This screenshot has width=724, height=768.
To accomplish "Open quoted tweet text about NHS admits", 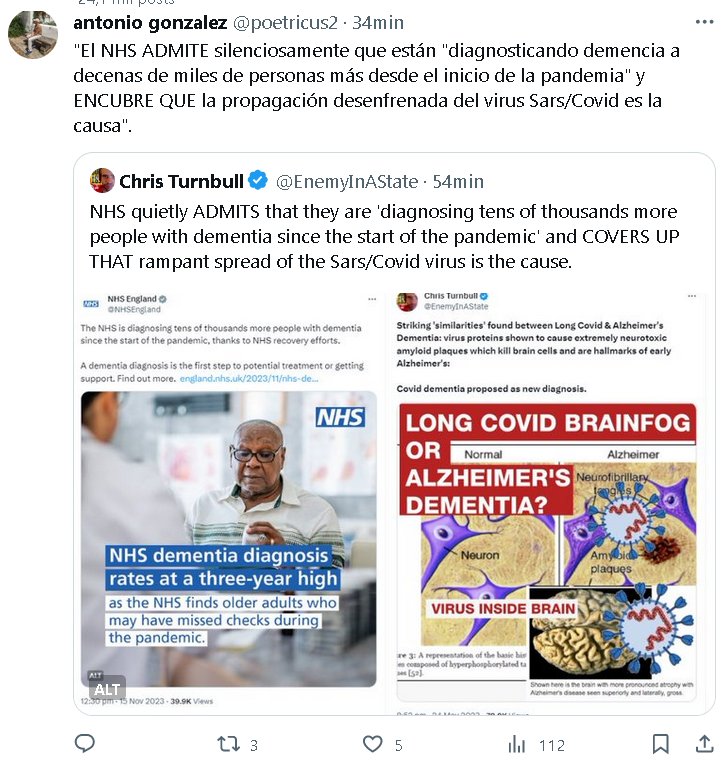I will click(x=384, y=236).
